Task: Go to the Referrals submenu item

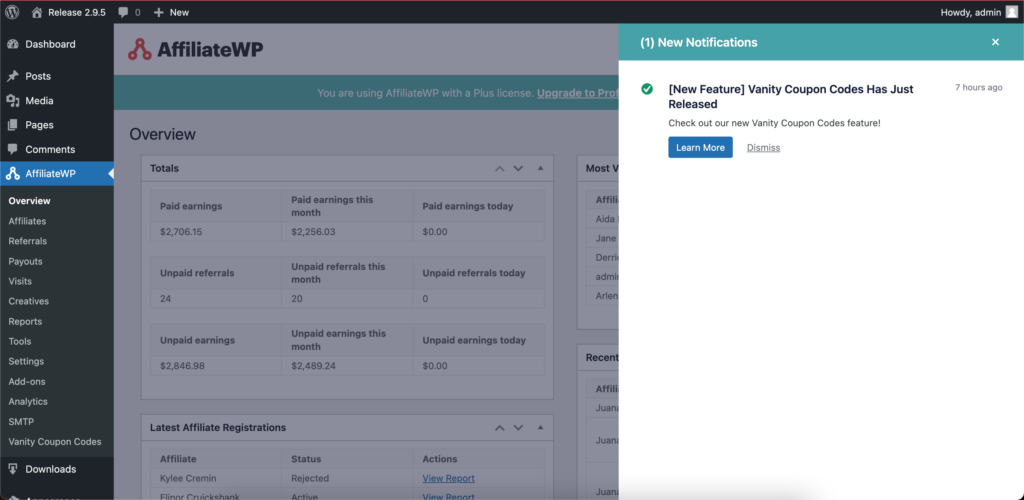Action: click(27, 241)
